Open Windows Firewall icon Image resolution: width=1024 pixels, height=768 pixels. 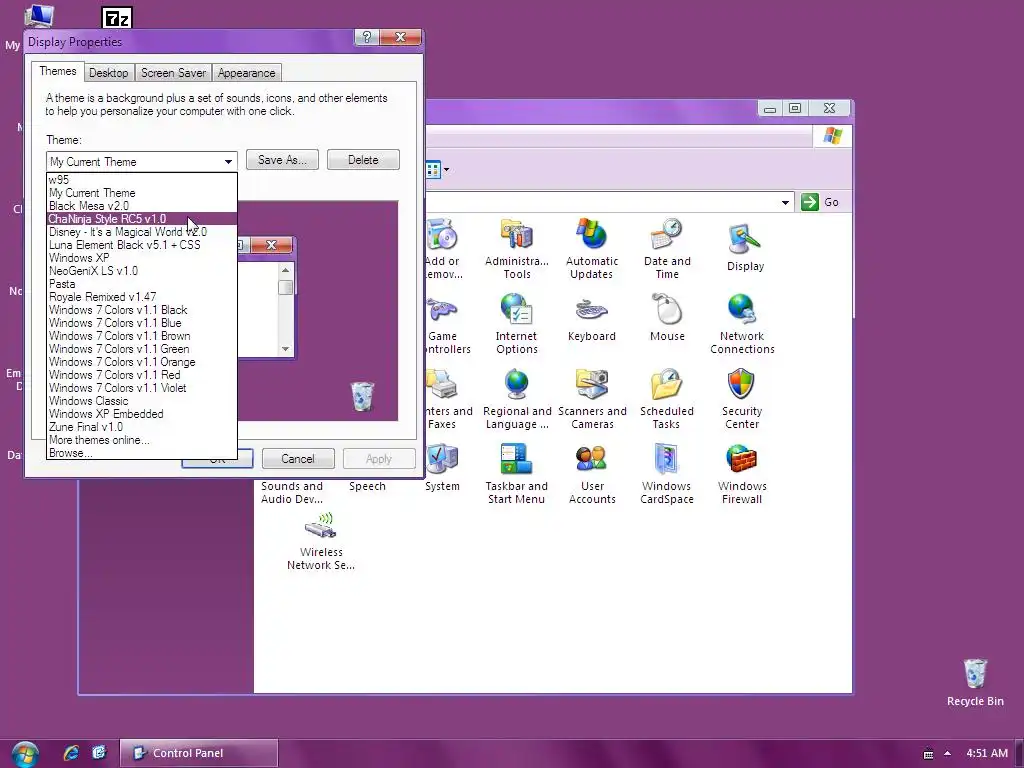[742, 474]
